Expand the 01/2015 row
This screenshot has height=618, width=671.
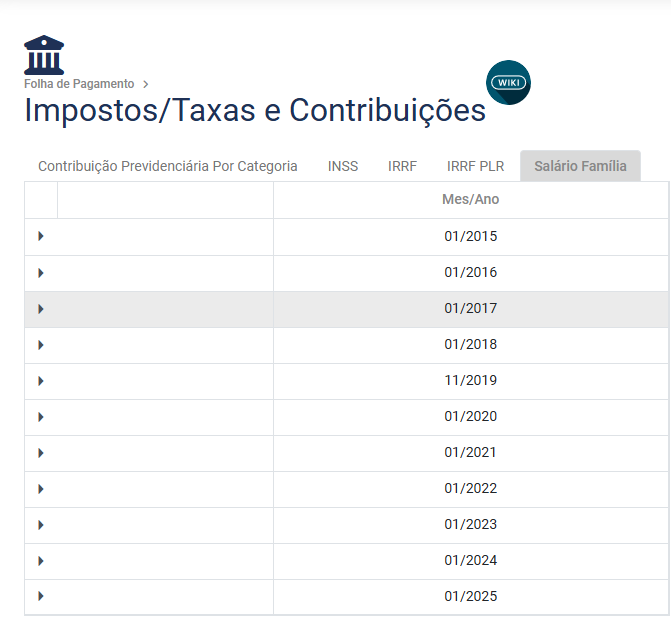tap(41, 237)
